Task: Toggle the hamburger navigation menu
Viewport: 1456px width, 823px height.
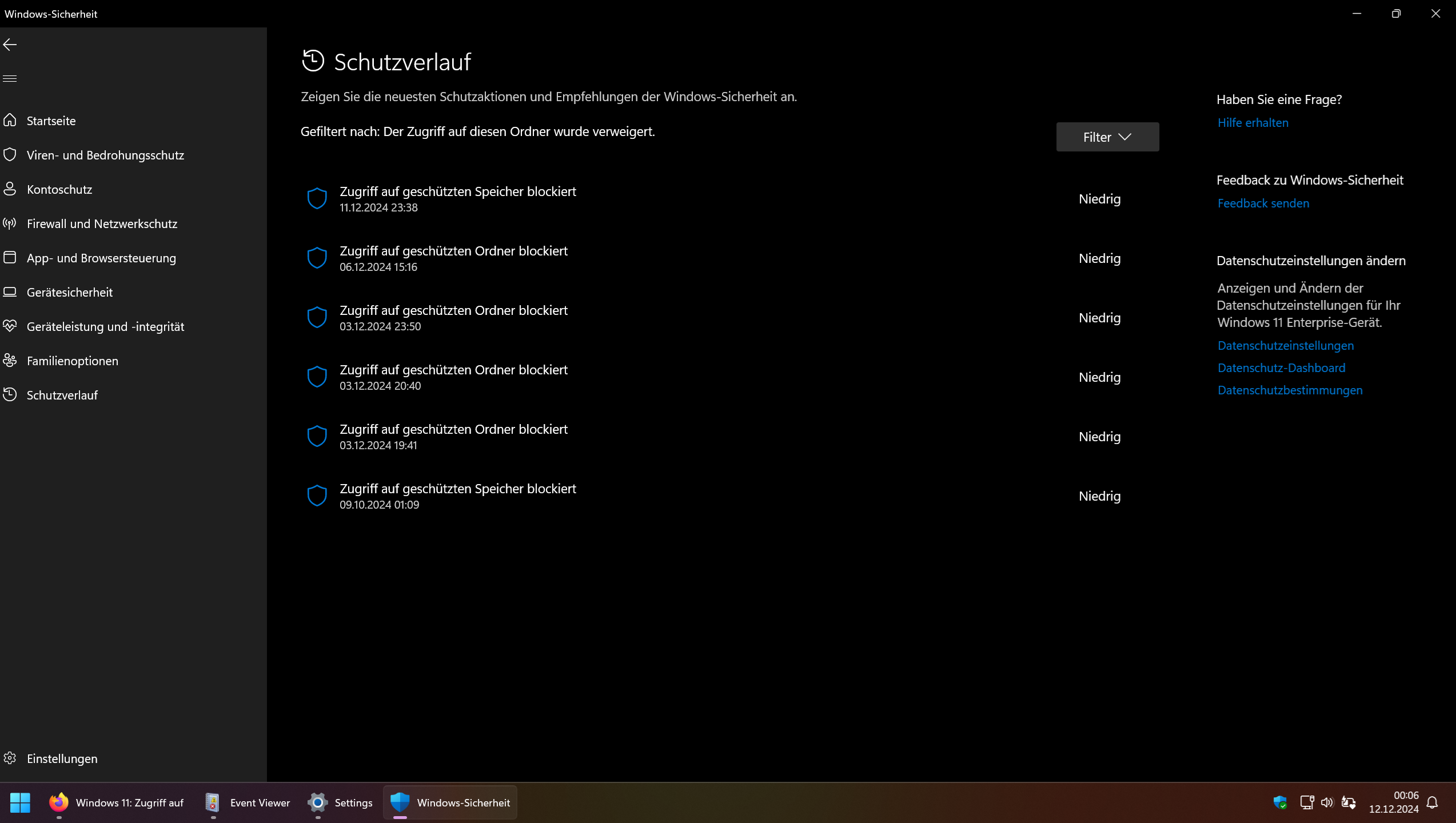Action: (x=10, y=78)
